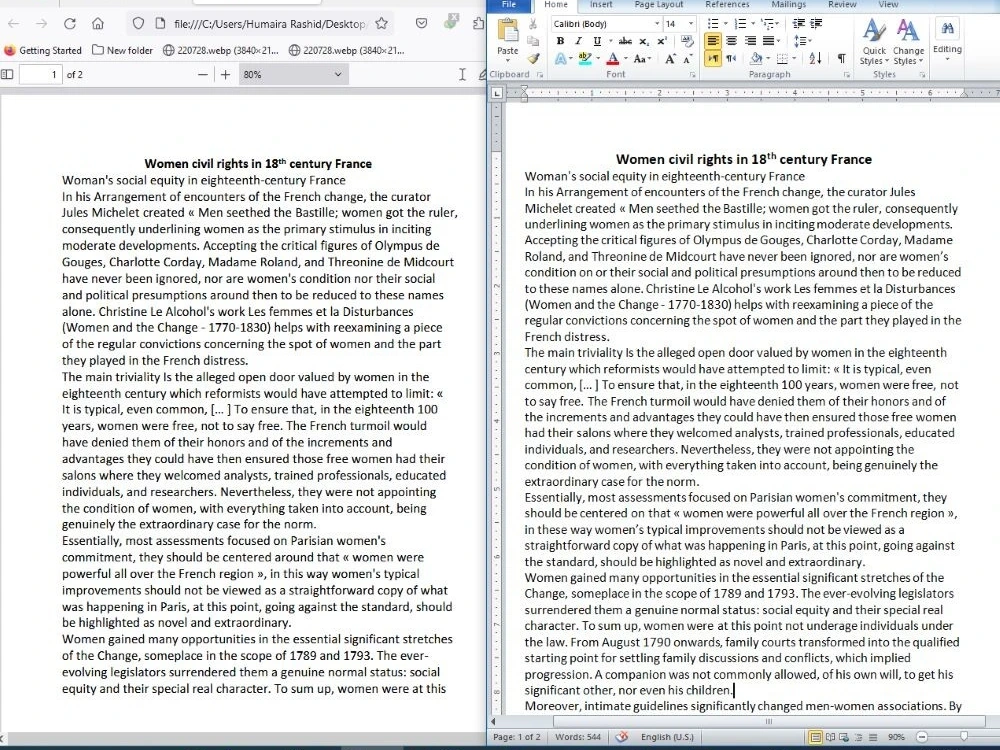1000x750 pixels.
Task: Switch to Full Screen Reading view in Word
Action: [830, 737]
